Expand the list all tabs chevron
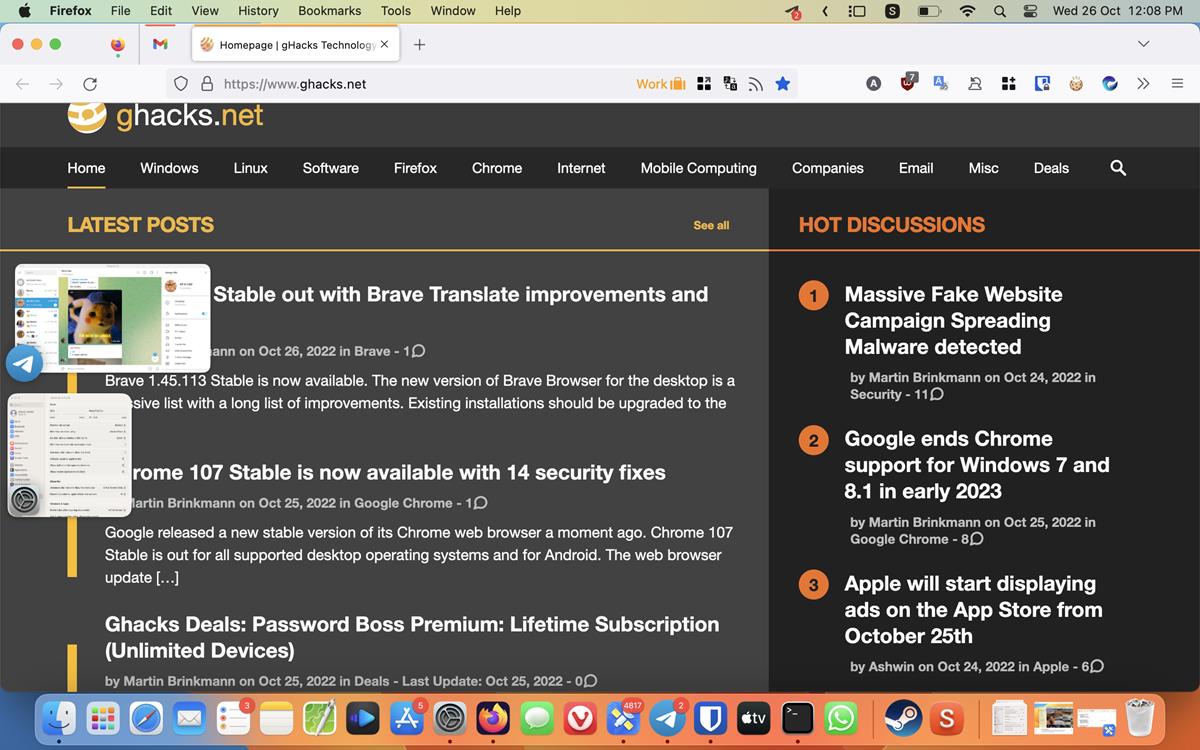 1143,44
